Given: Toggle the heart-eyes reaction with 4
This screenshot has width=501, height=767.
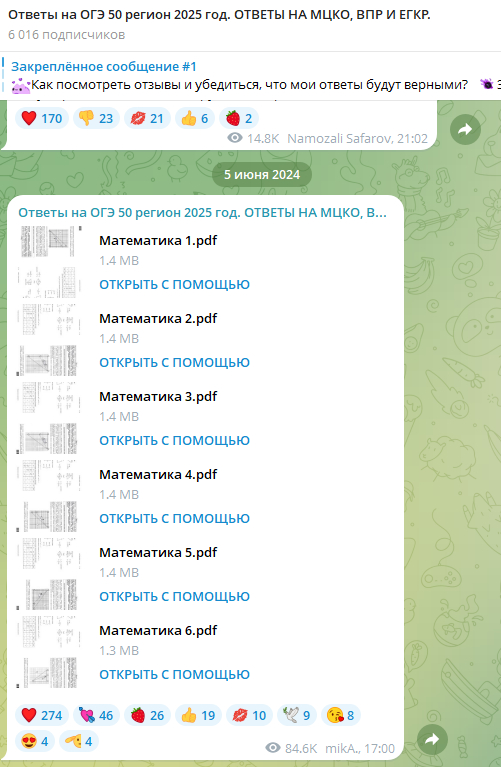Looking at the screenshot, I should 35,741.
